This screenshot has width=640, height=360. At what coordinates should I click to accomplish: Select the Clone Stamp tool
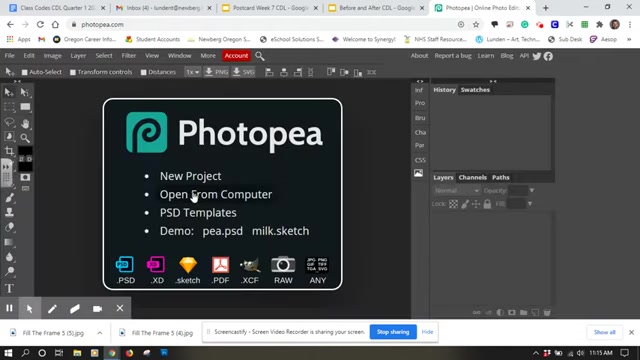click(9, 212)
